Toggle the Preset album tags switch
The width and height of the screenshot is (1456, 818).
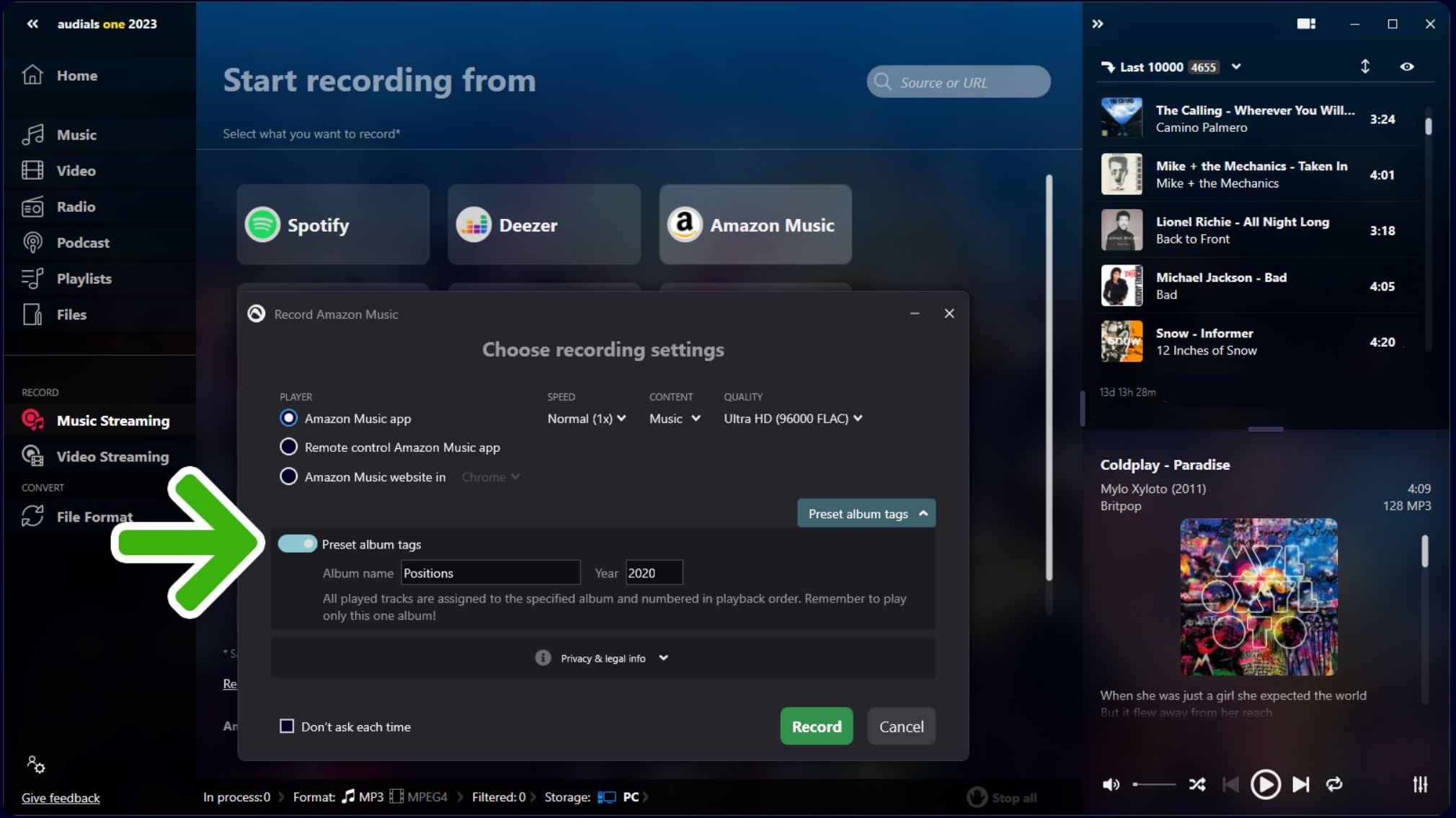(298, 544)
